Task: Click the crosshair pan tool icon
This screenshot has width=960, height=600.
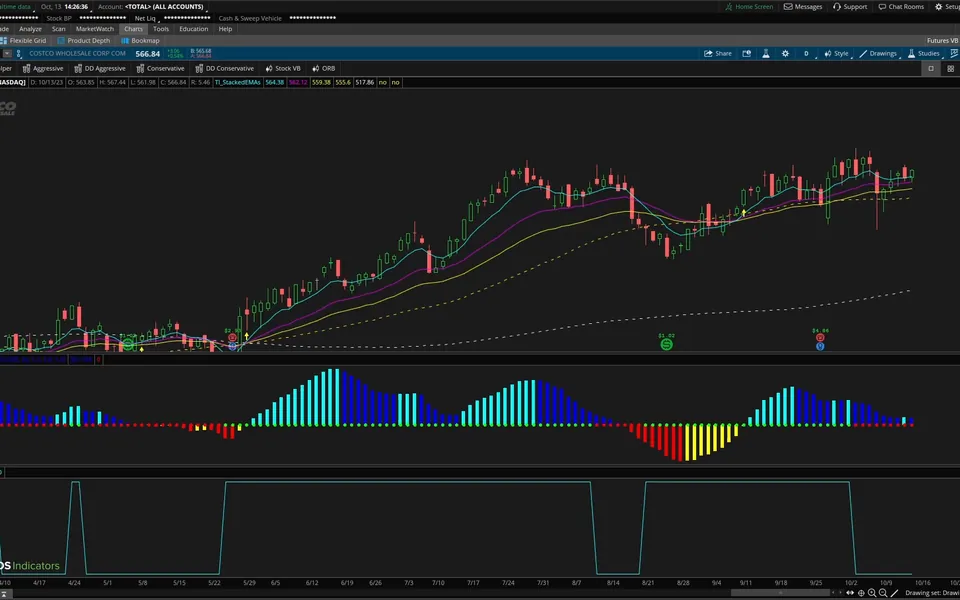Action: (861, 593)
